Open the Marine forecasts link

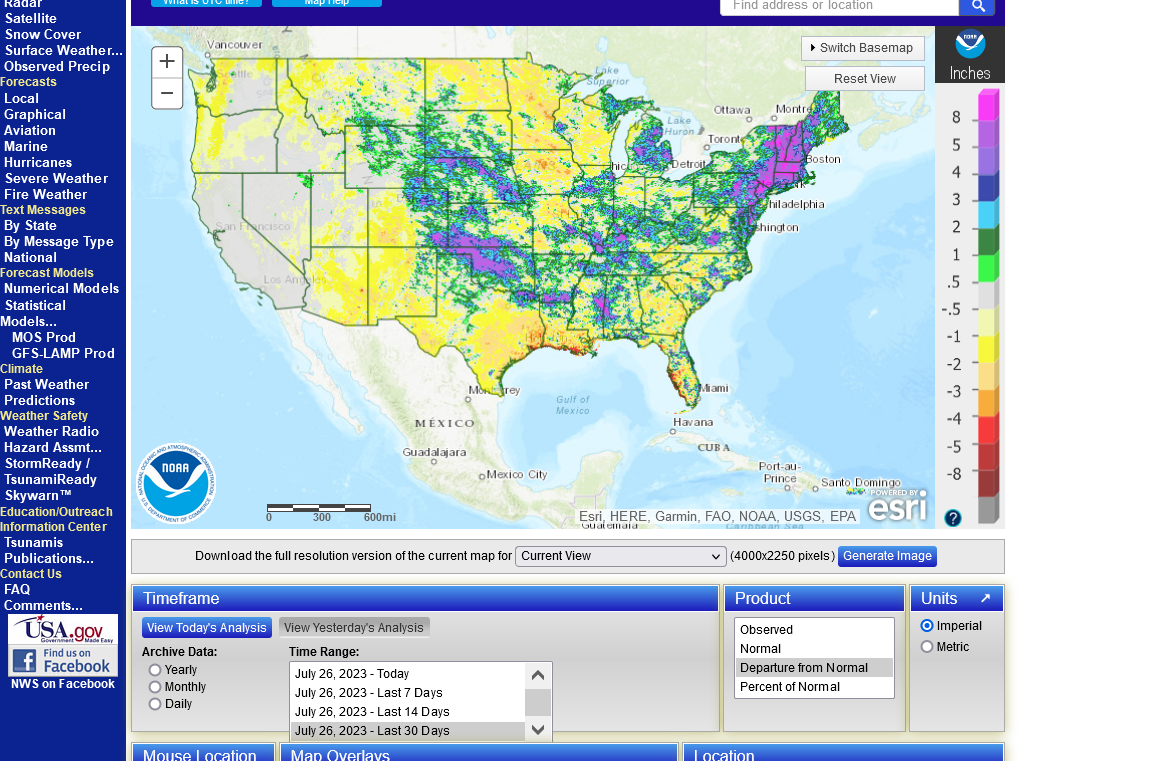click(26, 146)
